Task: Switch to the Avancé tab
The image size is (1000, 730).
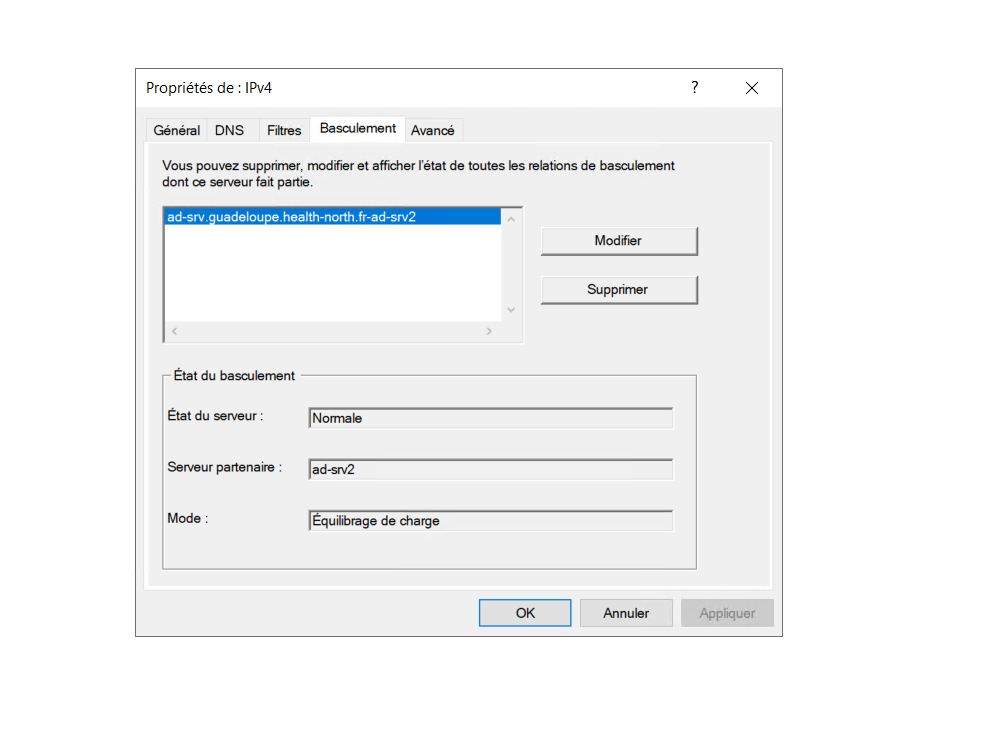Action: 434,130
